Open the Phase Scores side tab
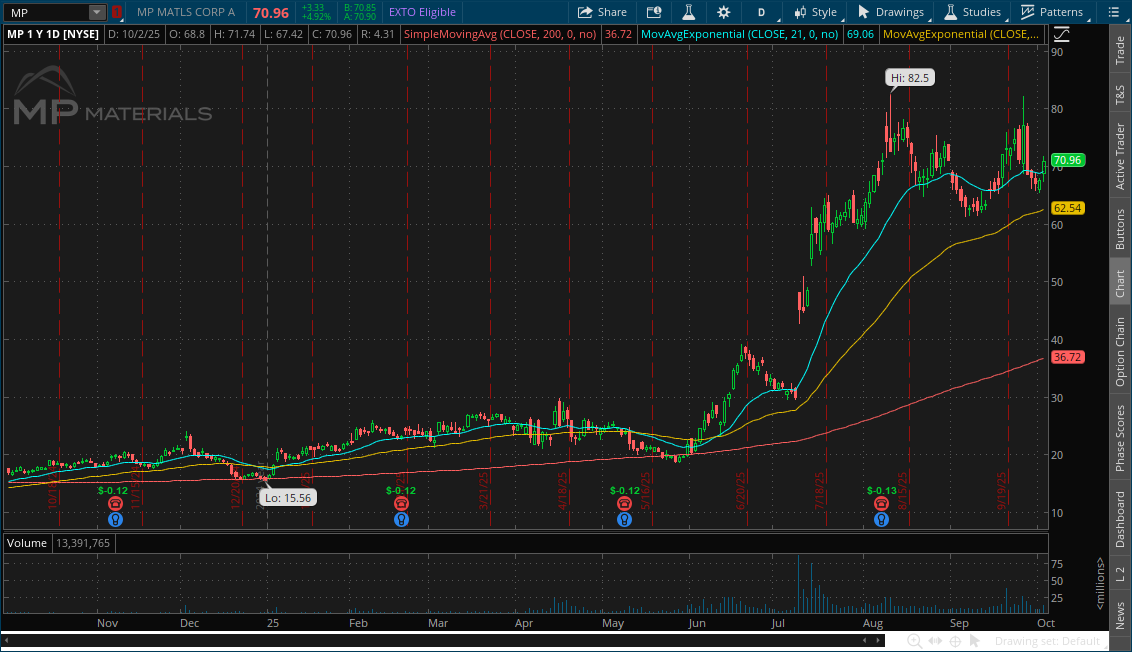 coord(1120,438)
